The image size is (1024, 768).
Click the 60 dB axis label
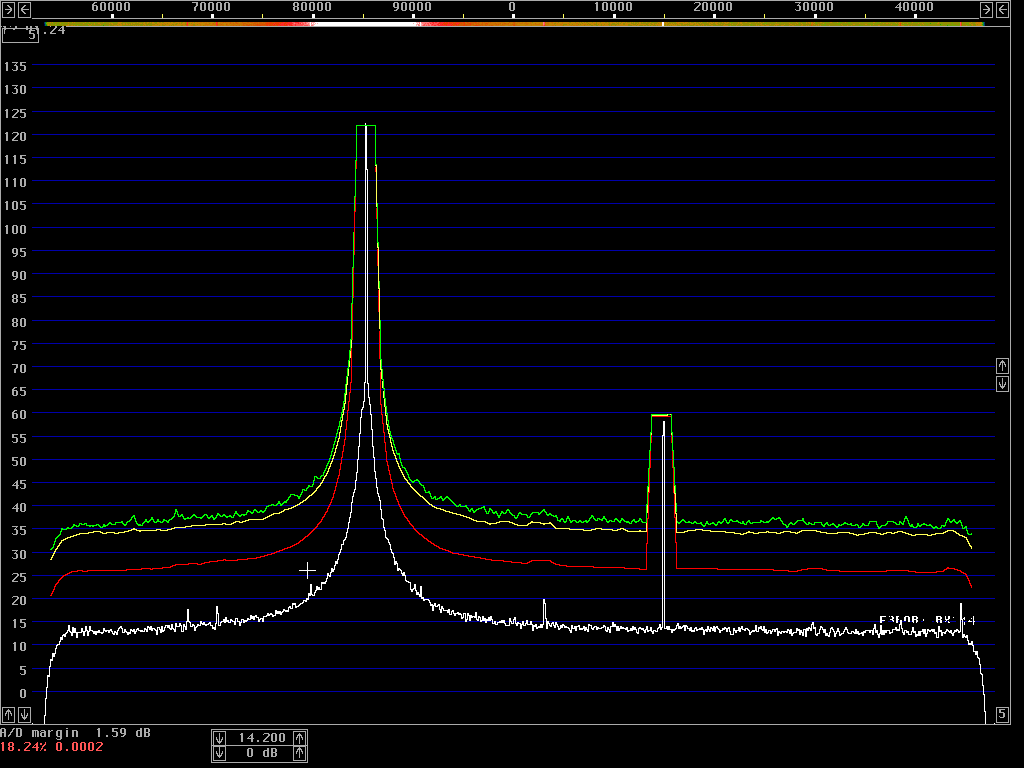pos(19,415)
